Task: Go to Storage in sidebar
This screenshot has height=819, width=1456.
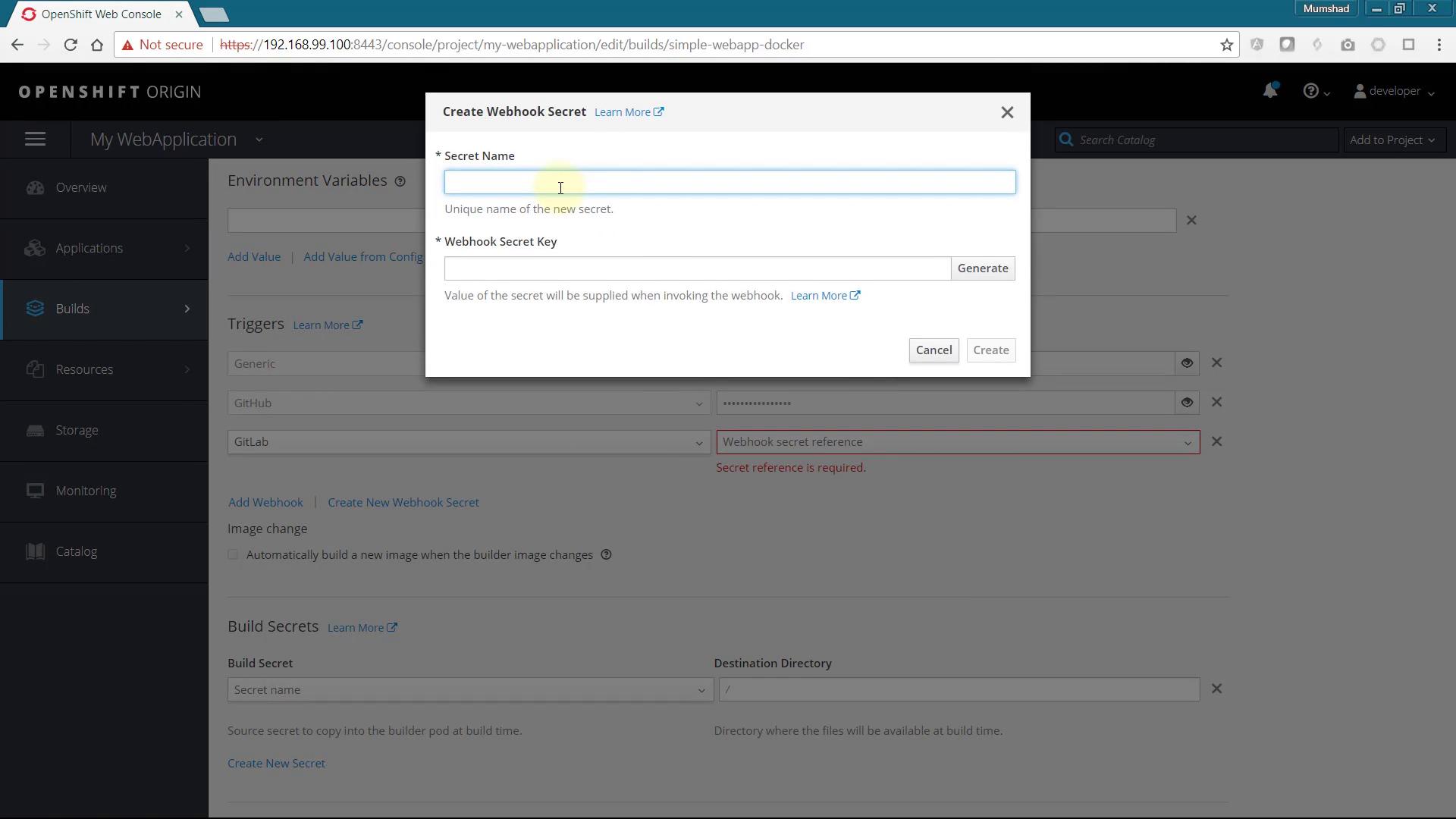Action: click(x=104, y=431)
